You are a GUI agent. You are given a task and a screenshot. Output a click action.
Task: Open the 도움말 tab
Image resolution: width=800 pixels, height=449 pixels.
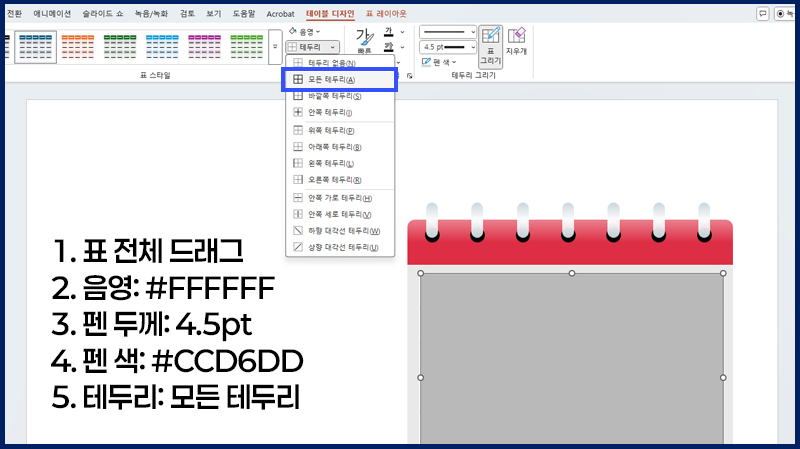(244, 14)
